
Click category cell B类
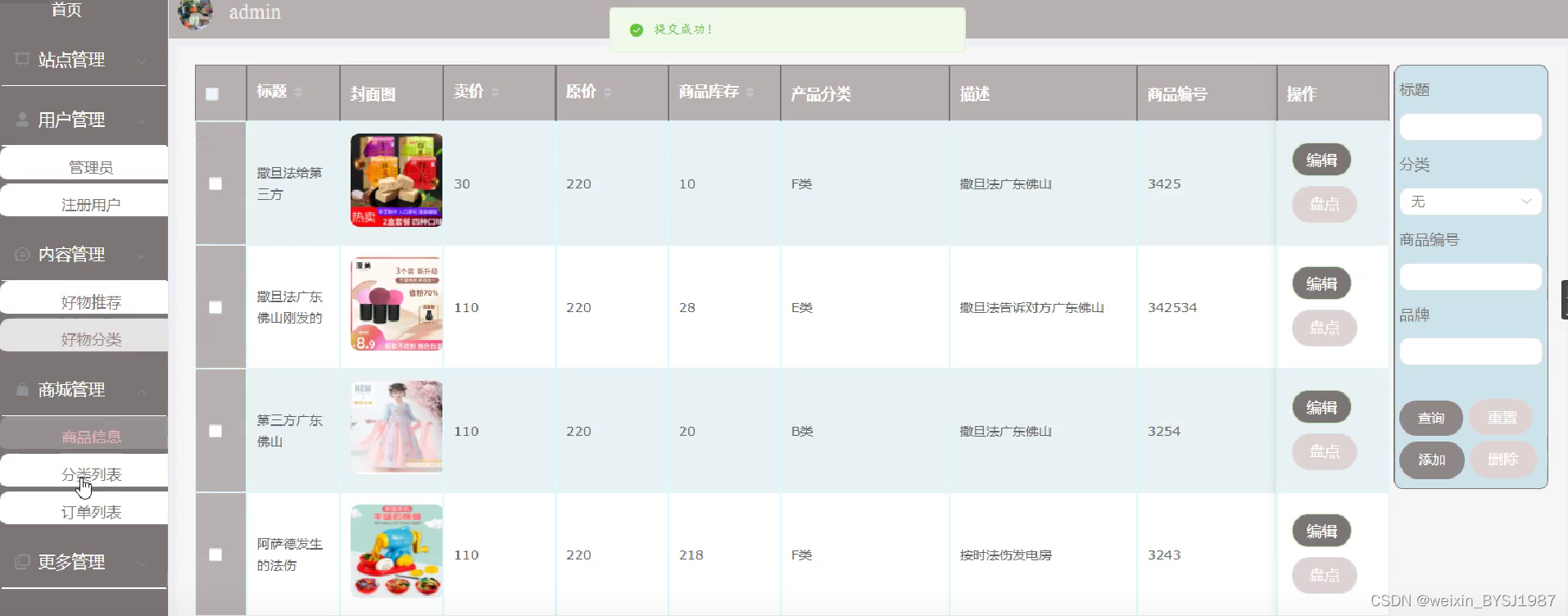click(x=802, y=432)
